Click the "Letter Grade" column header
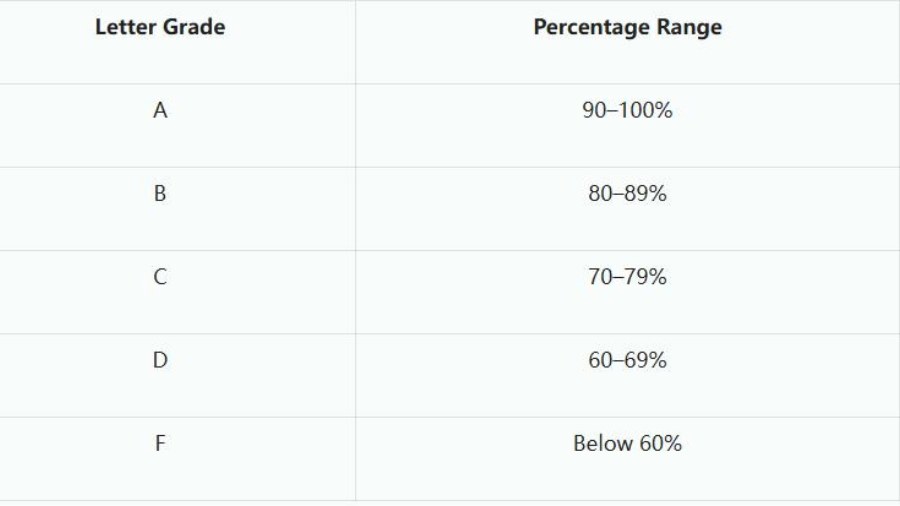 click(x=160, y=27)
